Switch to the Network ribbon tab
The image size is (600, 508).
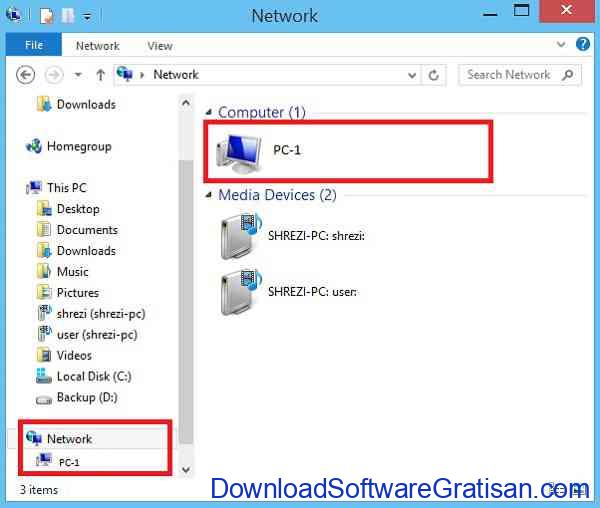pos(98,46)
